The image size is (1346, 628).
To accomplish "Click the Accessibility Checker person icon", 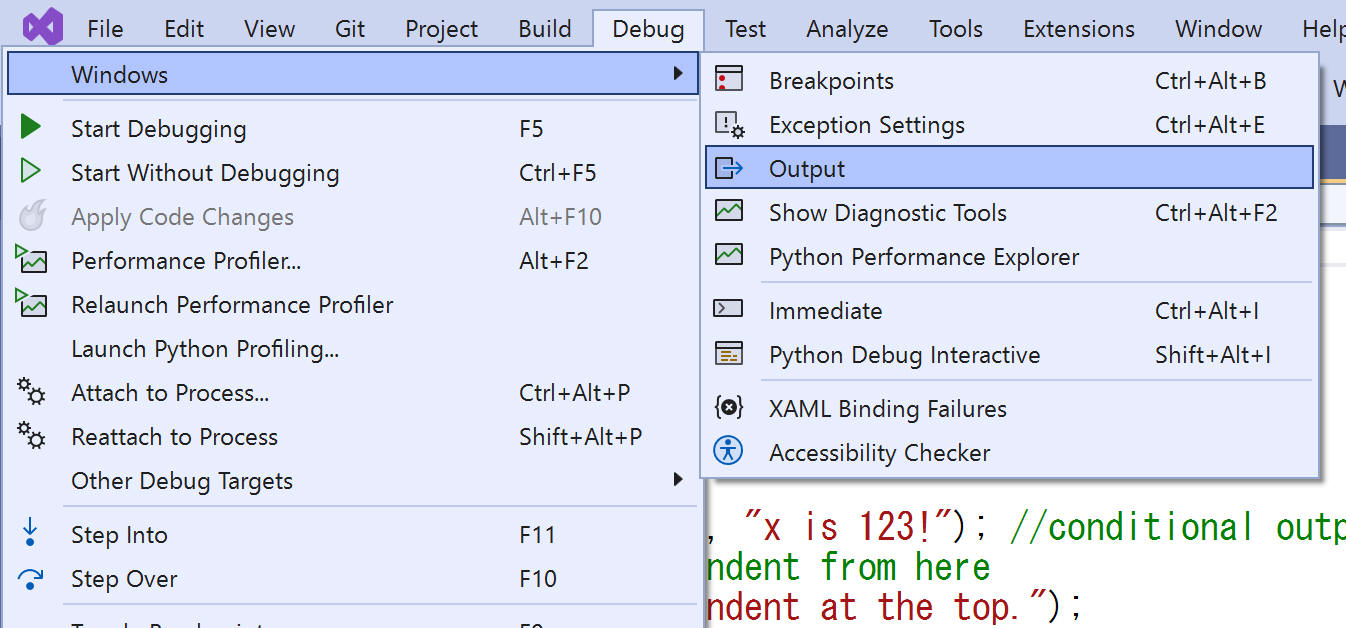I will [729, 451].
